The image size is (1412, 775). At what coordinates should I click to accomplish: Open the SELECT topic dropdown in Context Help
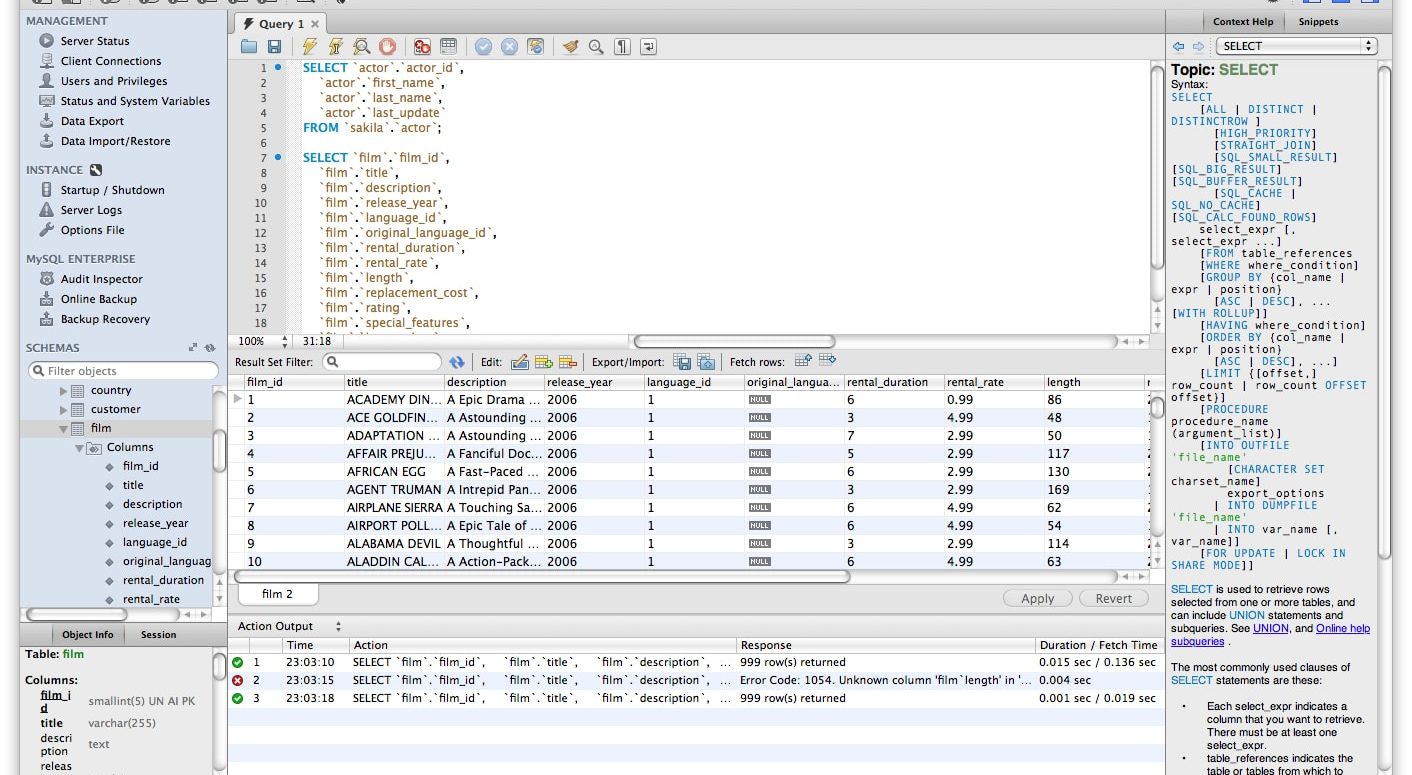pos(1370,45)
